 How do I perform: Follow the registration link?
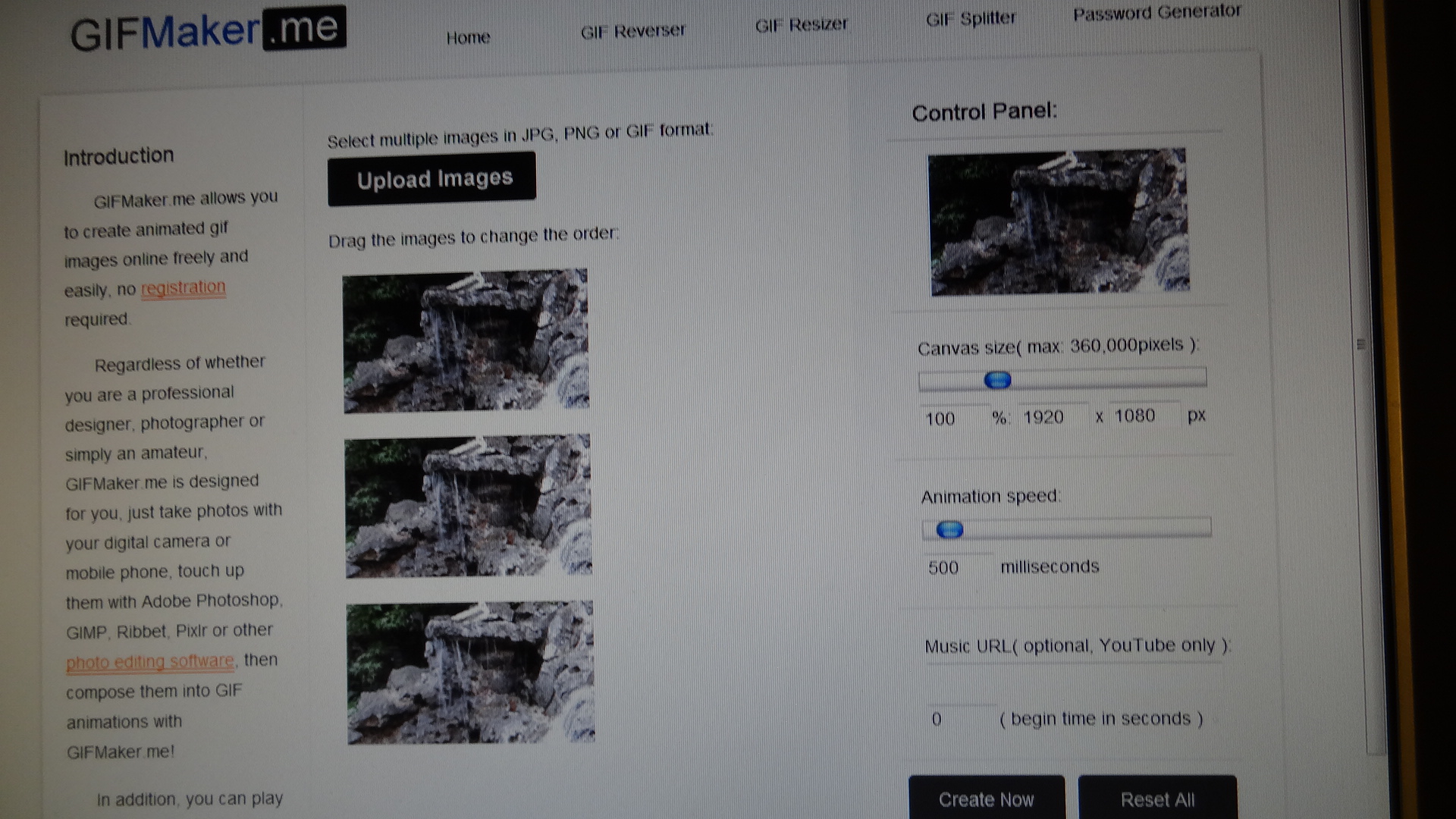184,288
